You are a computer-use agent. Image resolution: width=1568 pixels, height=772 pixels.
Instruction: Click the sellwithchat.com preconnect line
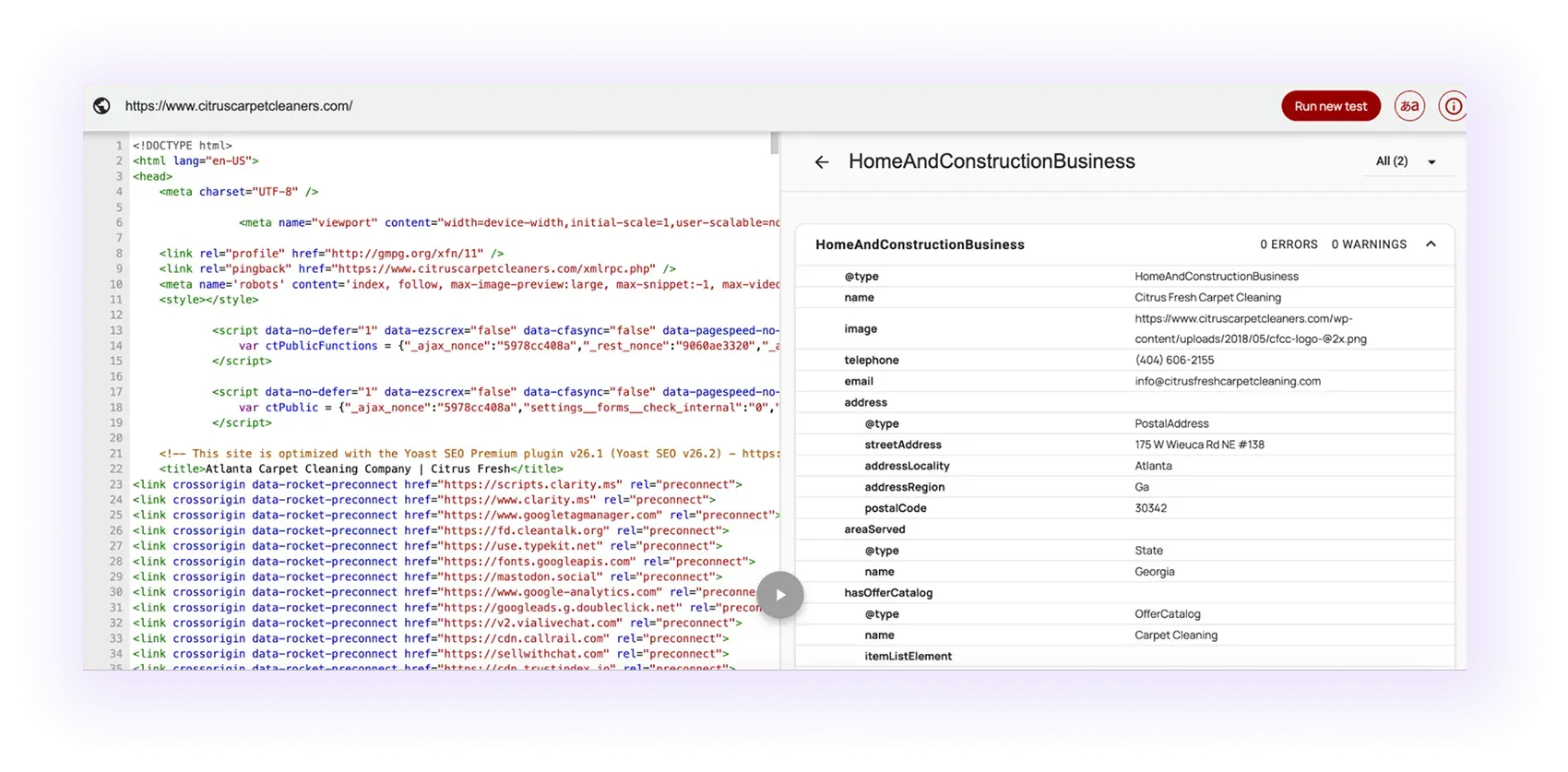(x=431, y=655)
